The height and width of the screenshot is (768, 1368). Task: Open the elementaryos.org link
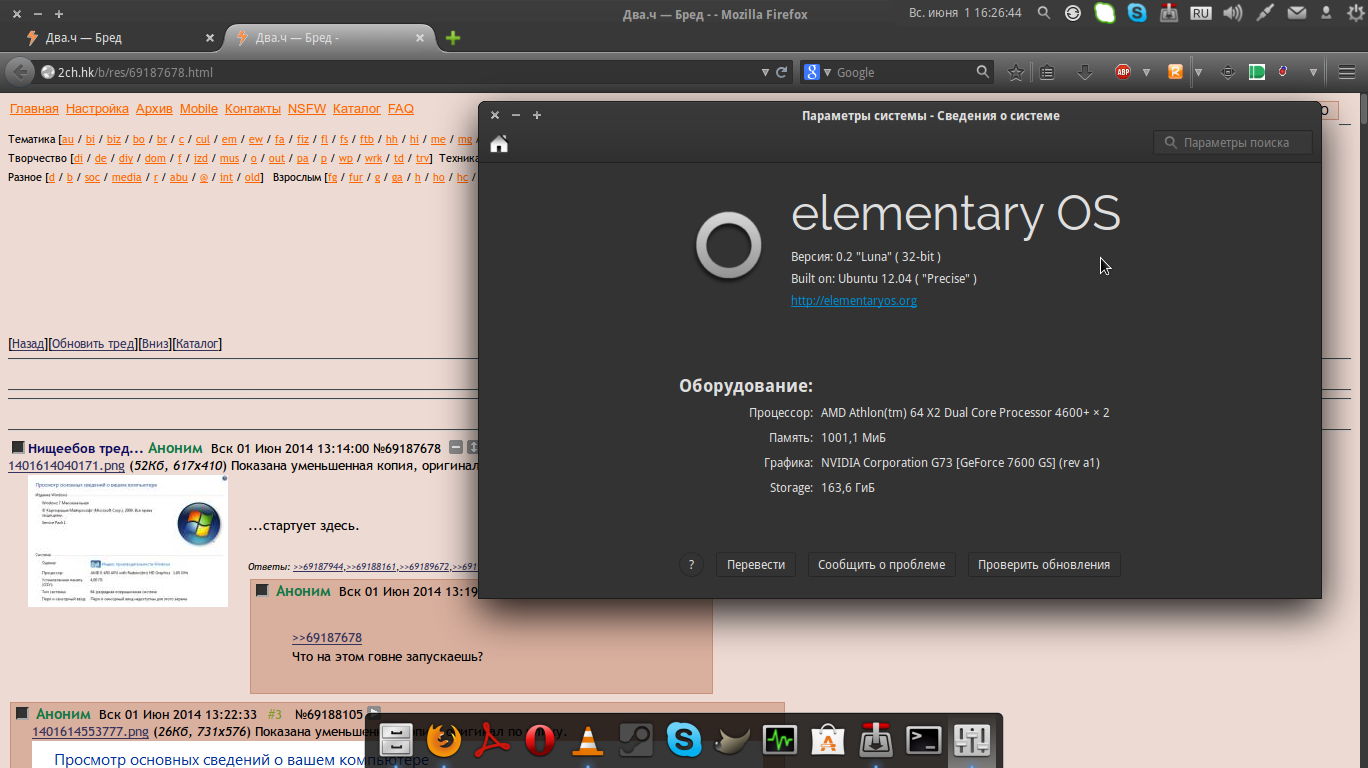tap(854, 301)
